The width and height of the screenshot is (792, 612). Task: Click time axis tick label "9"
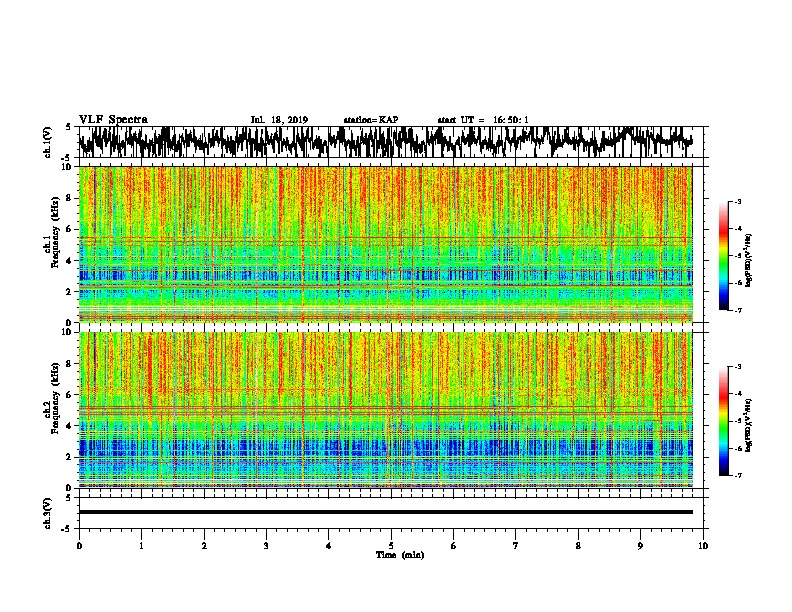tap(640, 546)
